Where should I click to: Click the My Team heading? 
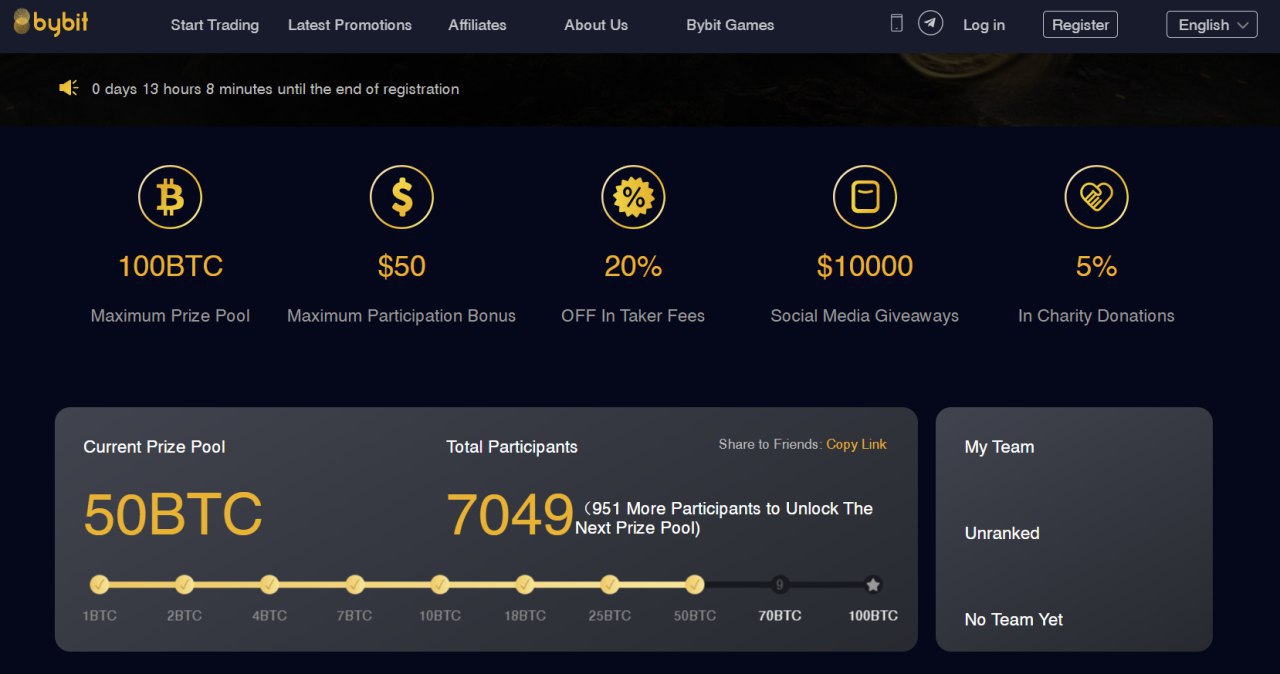point(999,447)
